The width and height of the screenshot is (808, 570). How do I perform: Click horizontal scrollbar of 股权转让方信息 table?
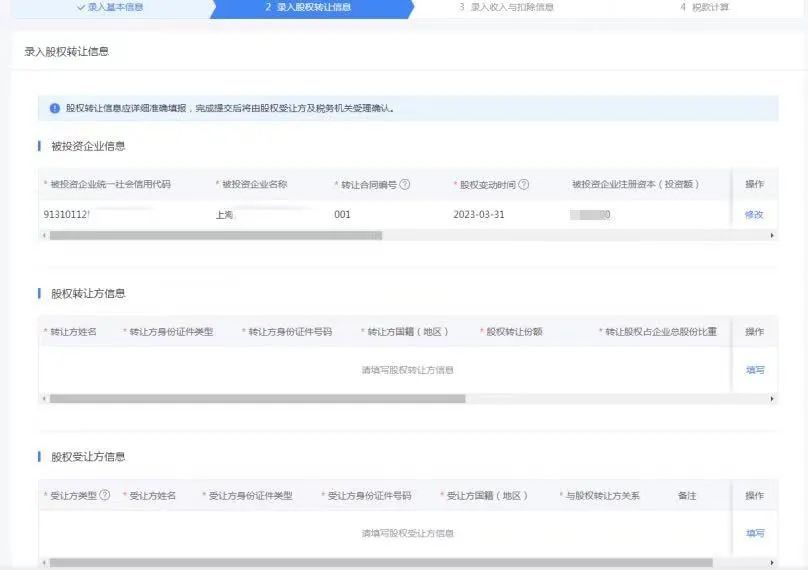click(258, 398)
